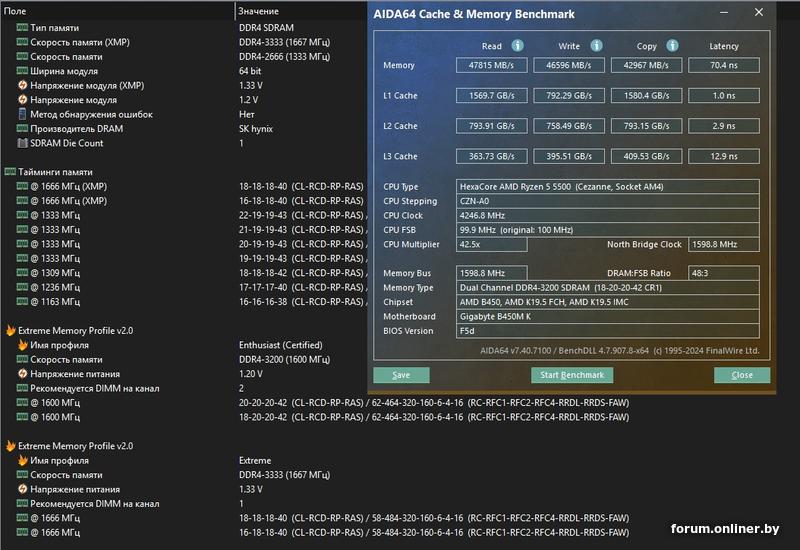Click the Memory Latency 70.4 ns field

point(723,65)
